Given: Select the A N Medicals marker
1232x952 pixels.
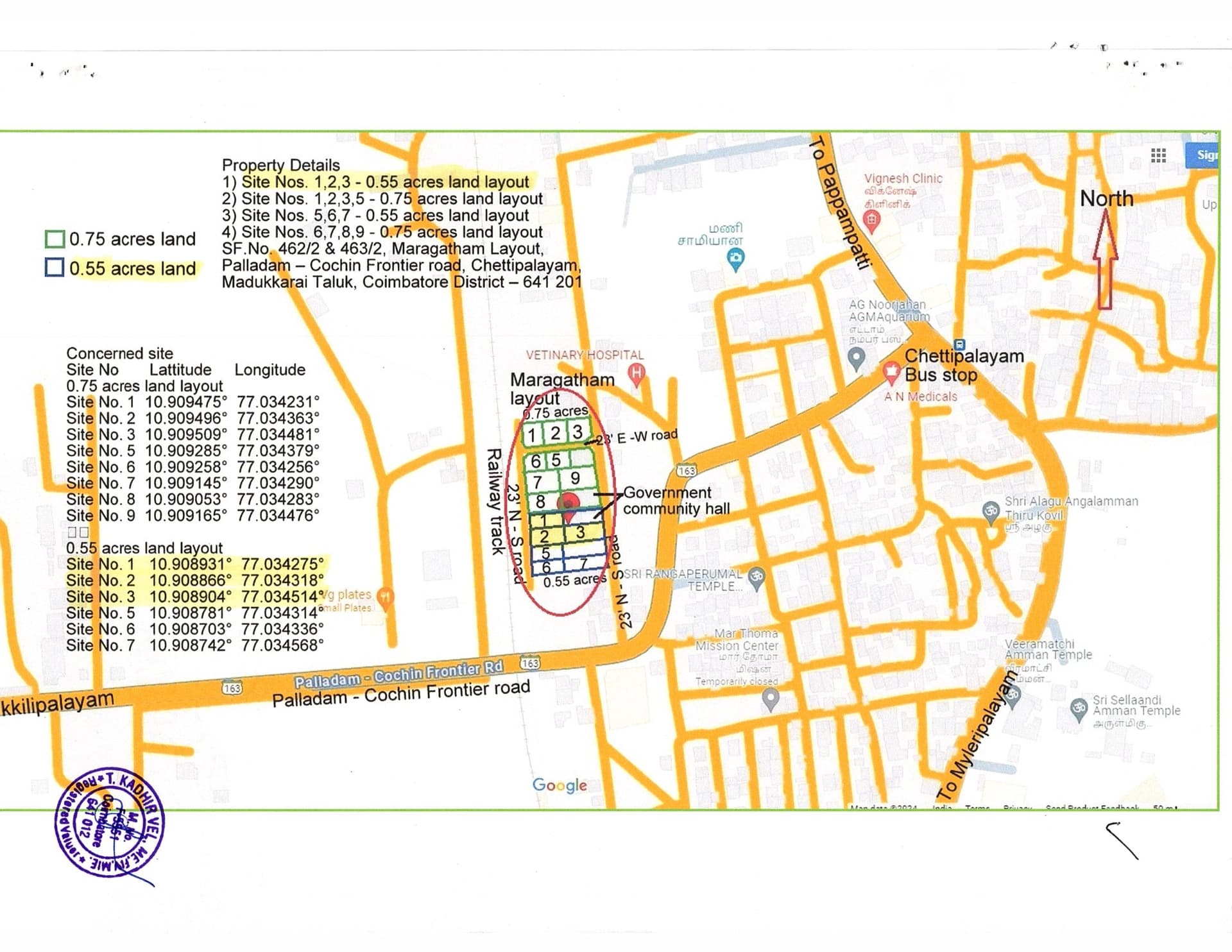Looking at the screenshot, I should 891,372.
